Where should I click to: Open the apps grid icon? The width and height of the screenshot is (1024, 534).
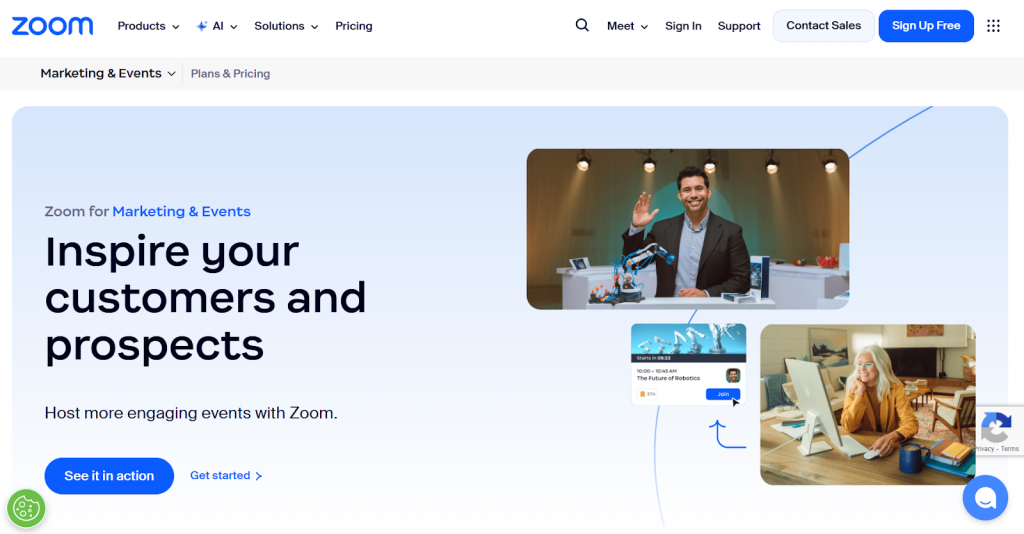tap(993, 25)
